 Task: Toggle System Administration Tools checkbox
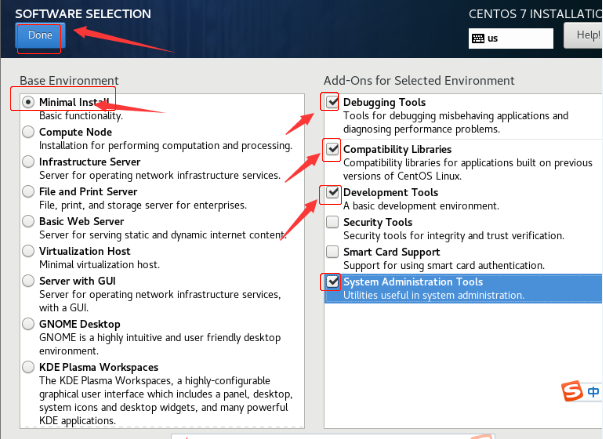pos(332,282)
